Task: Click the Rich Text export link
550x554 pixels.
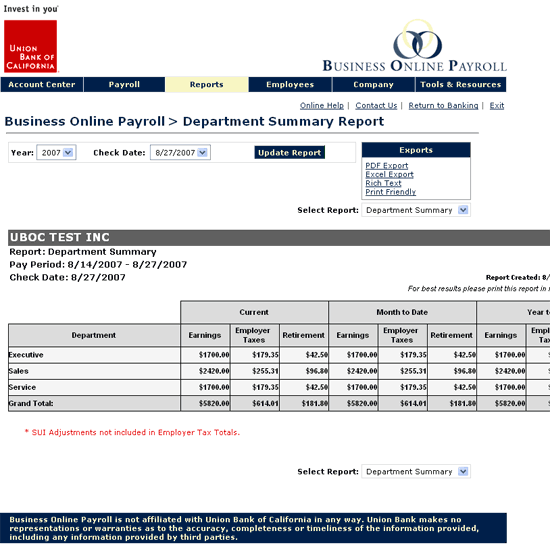Action: (x=383, y=183)
